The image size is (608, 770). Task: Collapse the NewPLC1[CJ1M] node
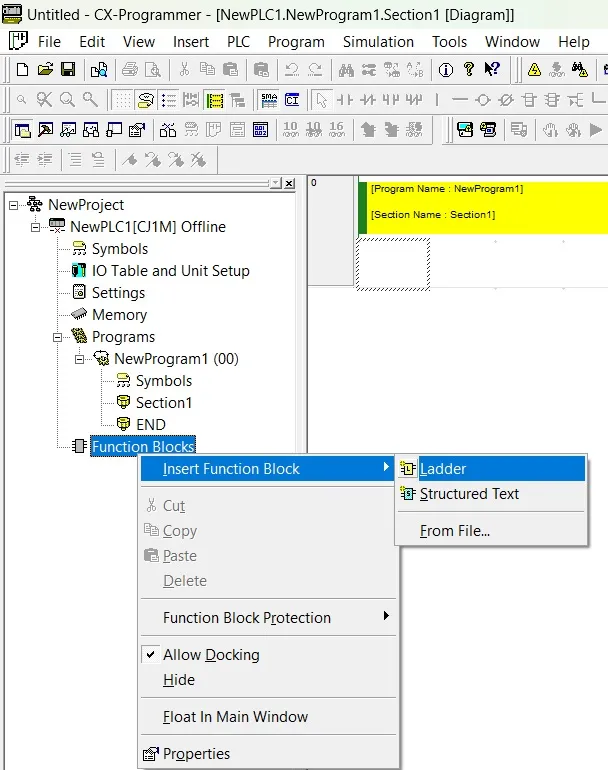point(35,227)
